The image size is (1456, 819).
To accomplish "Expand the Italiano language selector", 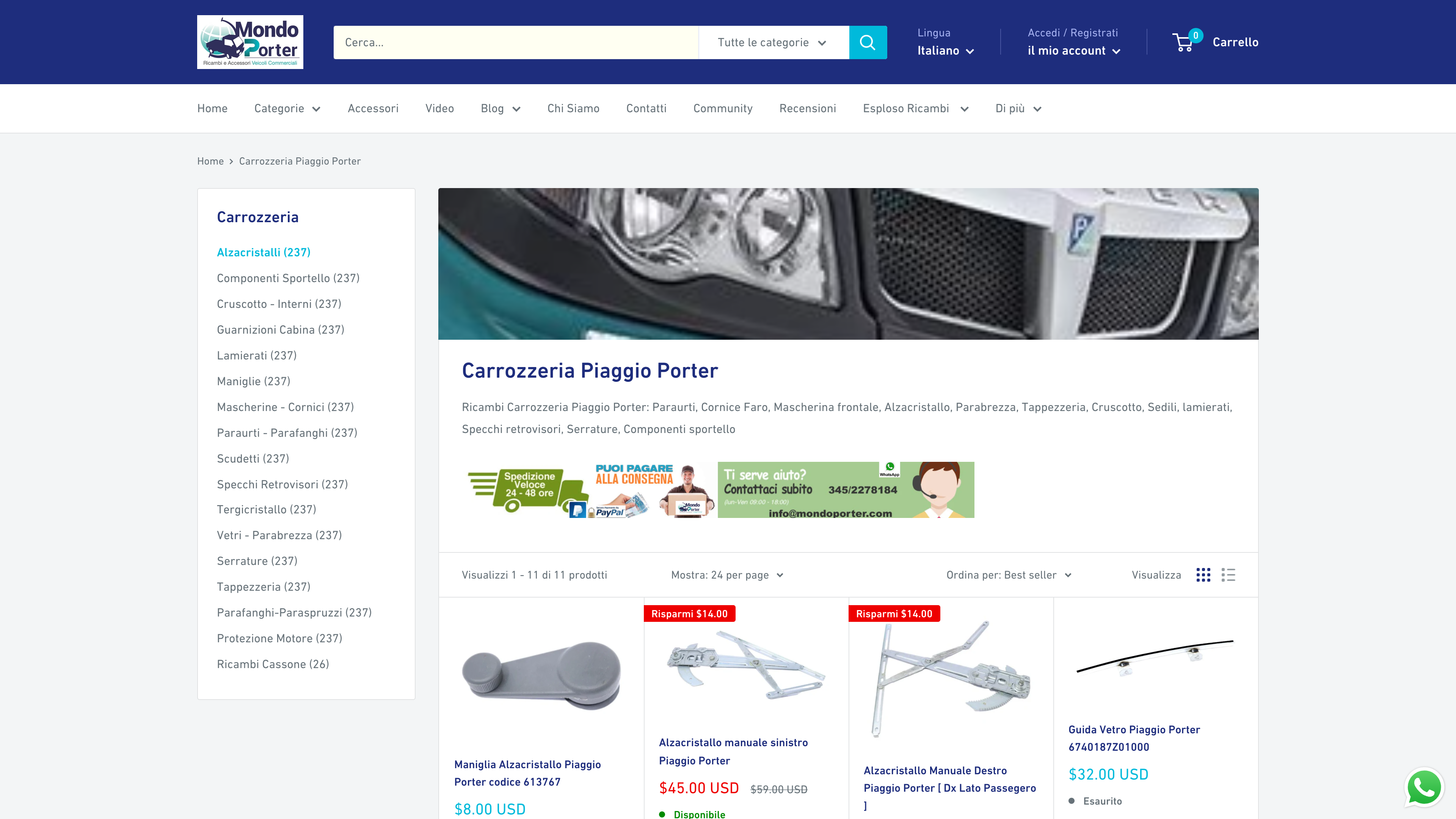I will pyautogui.click(x=946, y=51).
